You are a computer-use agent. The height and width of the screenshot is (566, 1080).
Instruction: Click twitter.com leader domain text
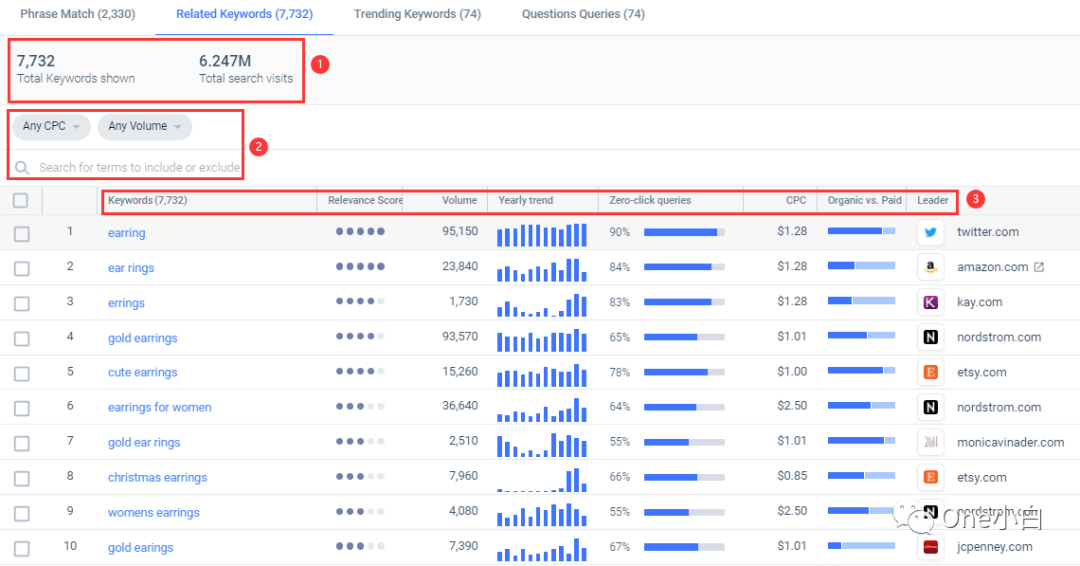click(x=988, y=233)
